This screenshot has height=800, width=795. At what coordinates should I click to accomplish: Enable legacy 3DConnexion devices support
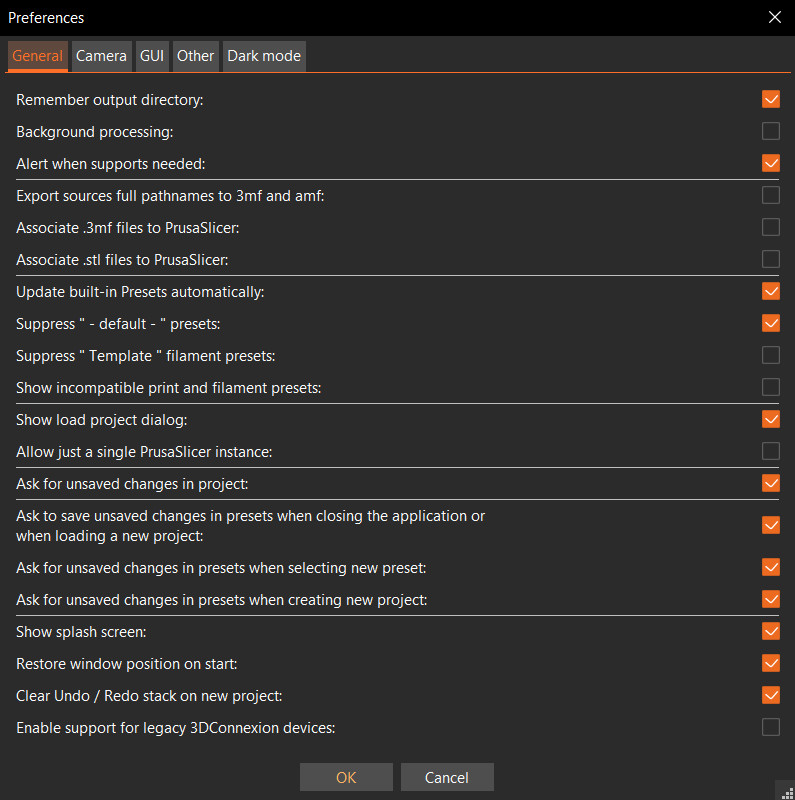coord(771,727)
